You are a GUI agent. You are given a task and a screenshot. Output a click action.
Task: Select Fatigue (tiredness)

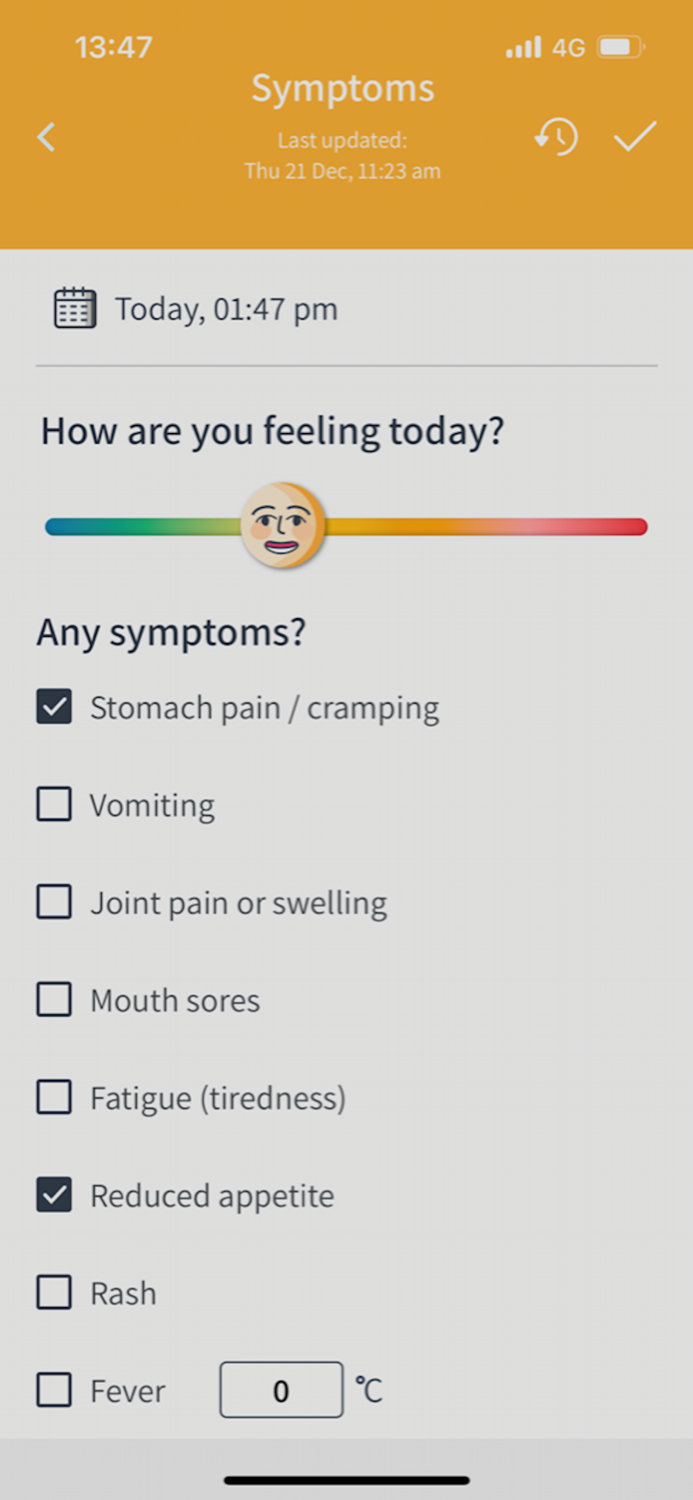click(54, 1097)
